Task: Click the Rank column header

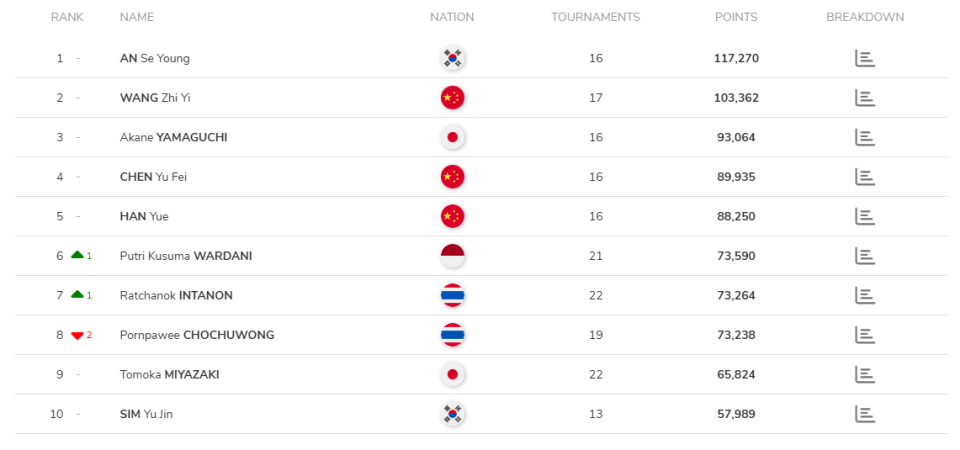Action: tap(67, 17)
